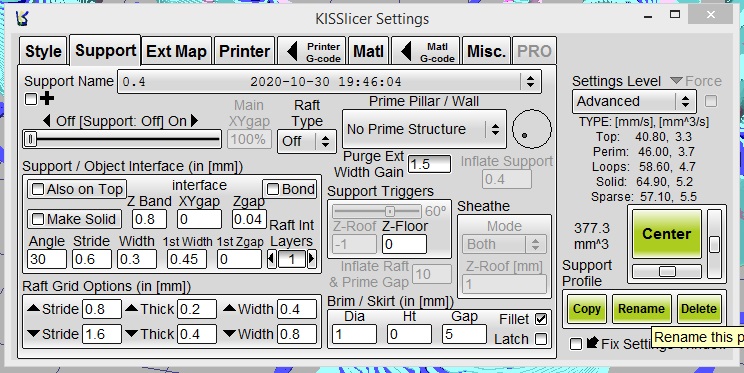This screenshot has height=373, width=744.
Task: Decrease Raft Int Layers with left arrow
Action: 272,259
